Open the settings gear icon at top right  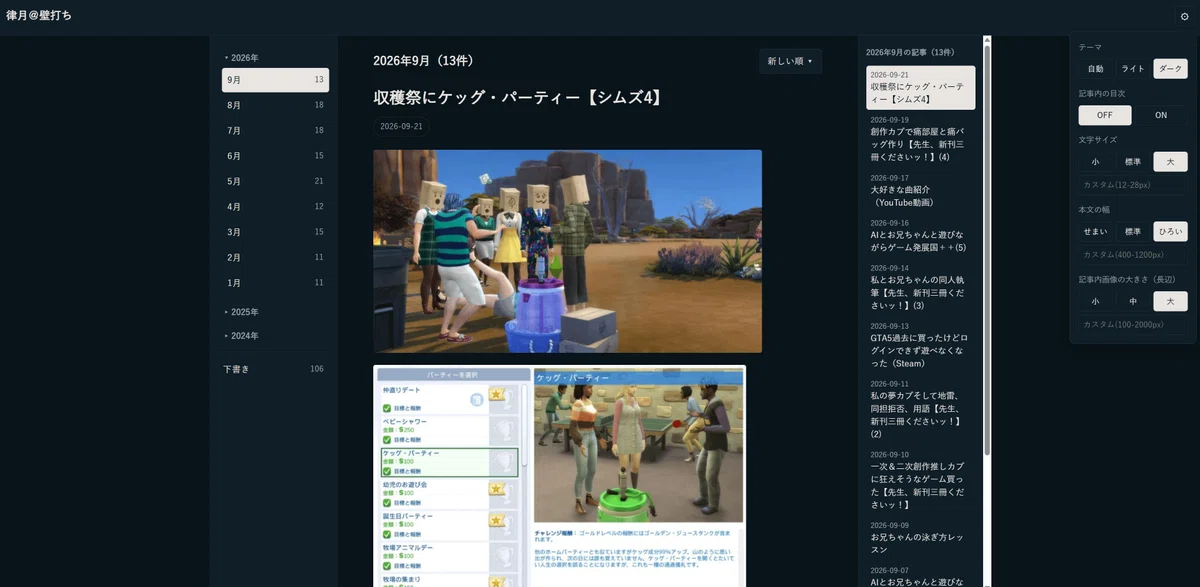point(1185,17)
